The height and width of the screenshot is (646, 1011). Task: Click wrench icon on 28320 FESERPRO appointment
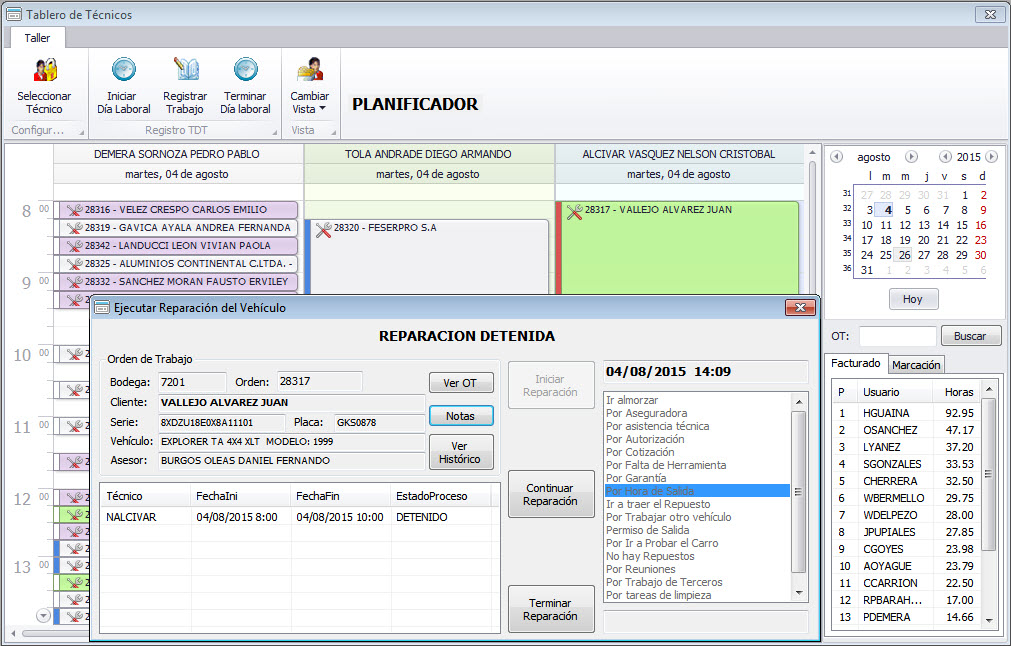(x=323, y=230)
